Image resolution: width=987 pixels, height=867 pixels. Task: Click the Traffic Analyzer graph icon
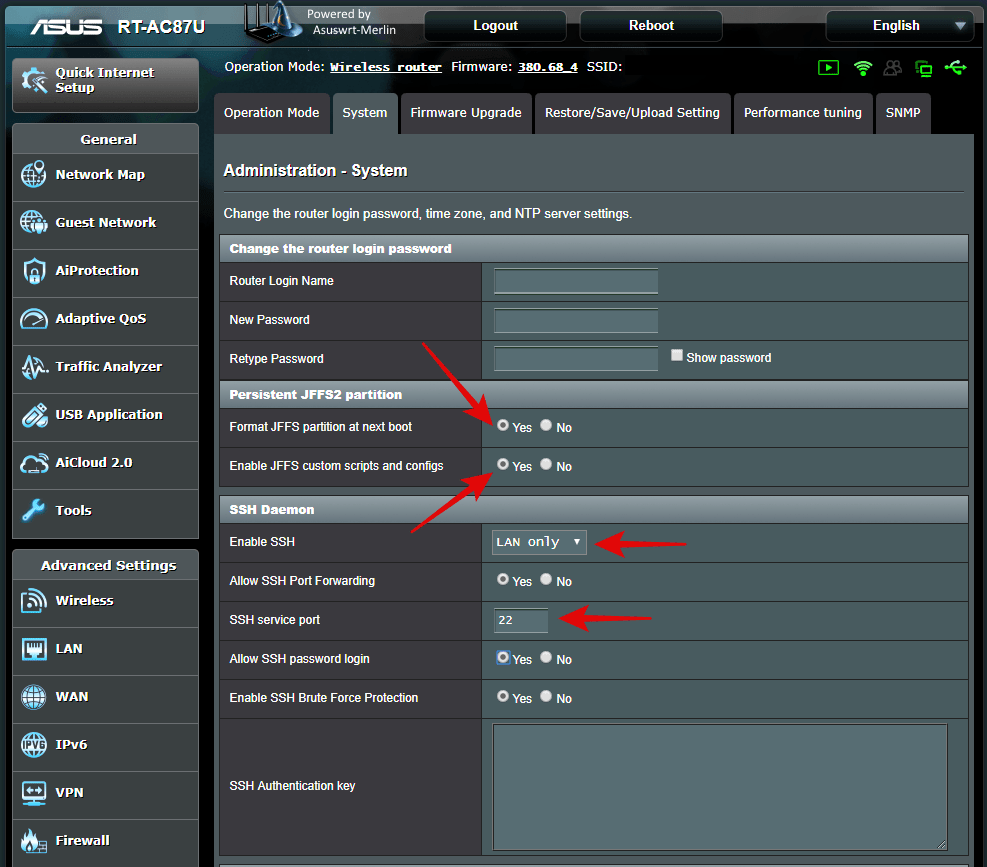click(33, 366)
